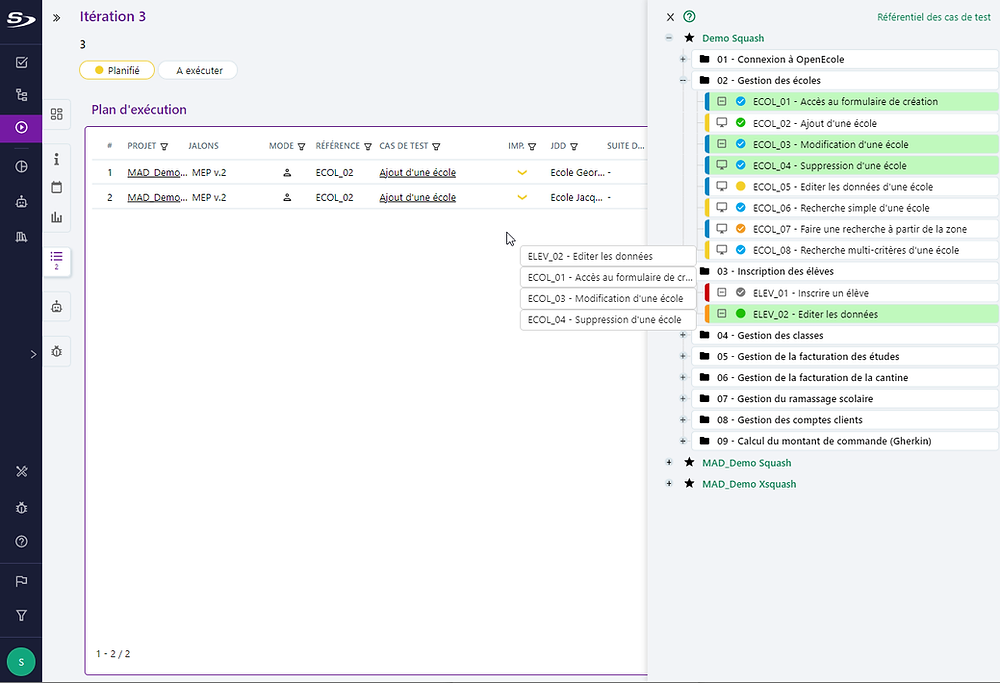The width and height of the screenshot is (1000, 683).
Task: Click the importance chevron in row 1
Action: [x=522, y=172]
